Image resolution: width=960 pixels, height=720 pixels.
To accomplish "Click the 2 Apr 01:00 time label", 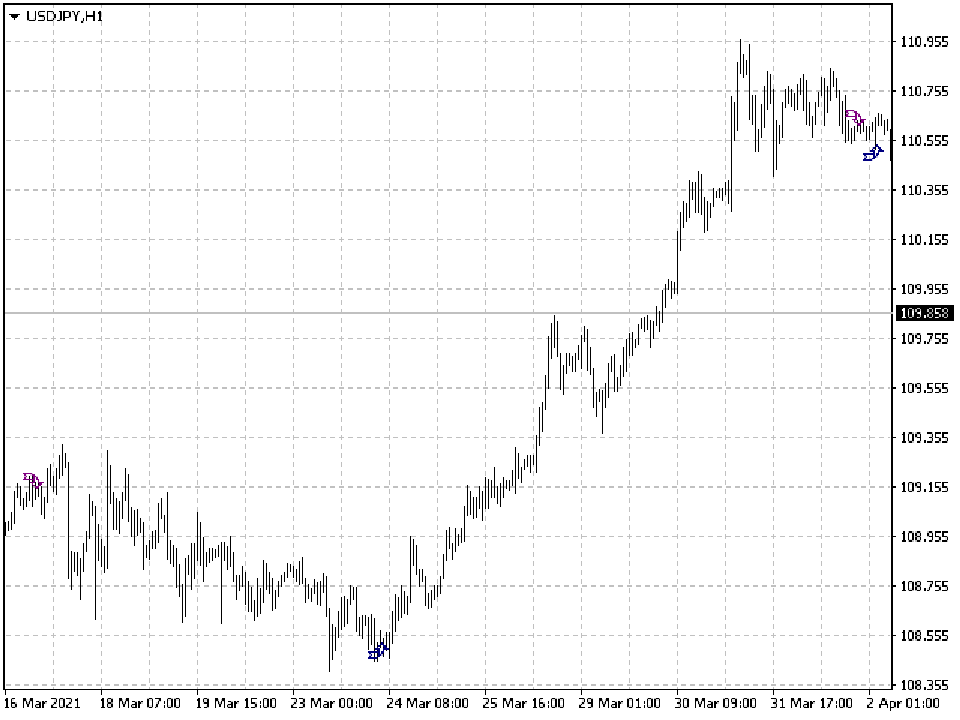I will [x=902, y=703].
